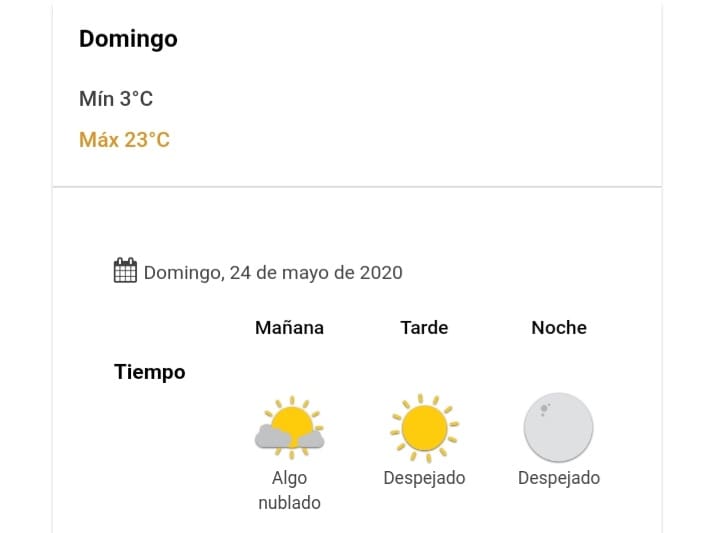Click the crater spot on the moon icon
Viewport: 710px width, 533px height.
pos(544,409)
